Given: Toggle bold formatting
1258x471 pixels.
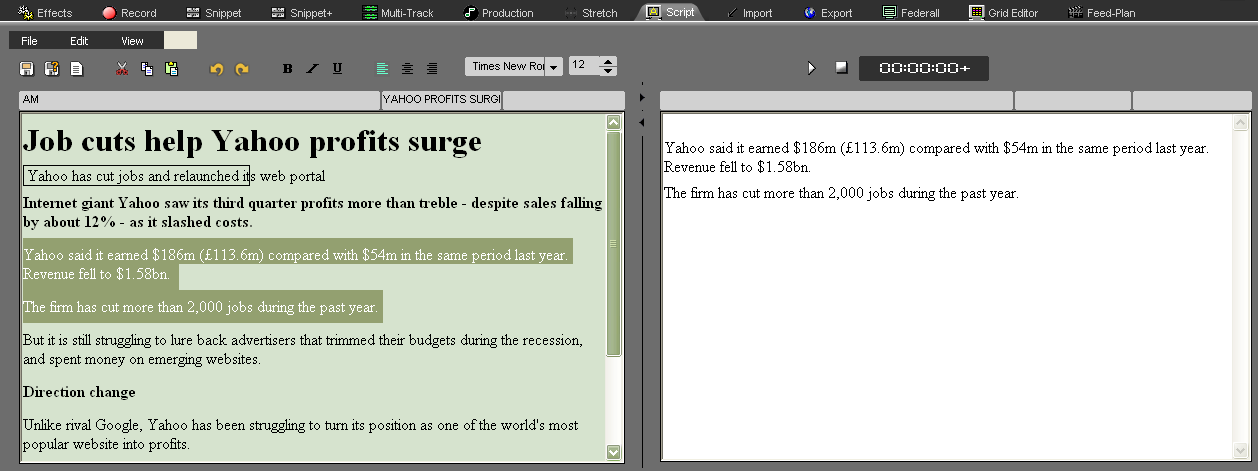Looking at the screenshot, I should (288, 69).
